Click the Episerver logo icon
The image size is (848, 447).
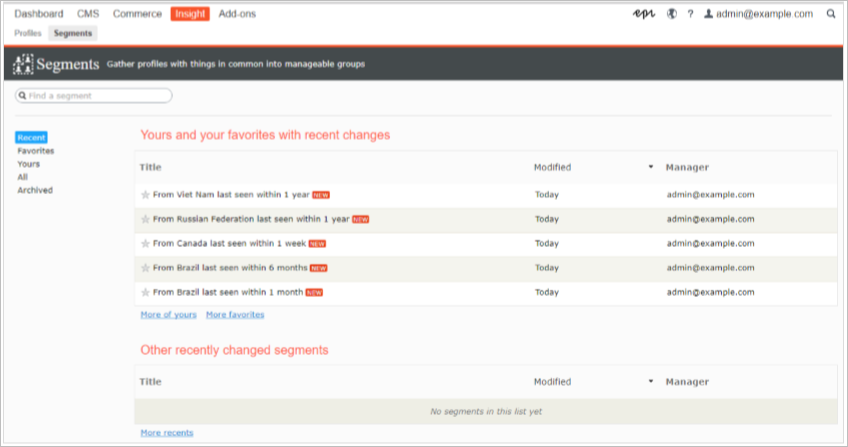(644, 14)
